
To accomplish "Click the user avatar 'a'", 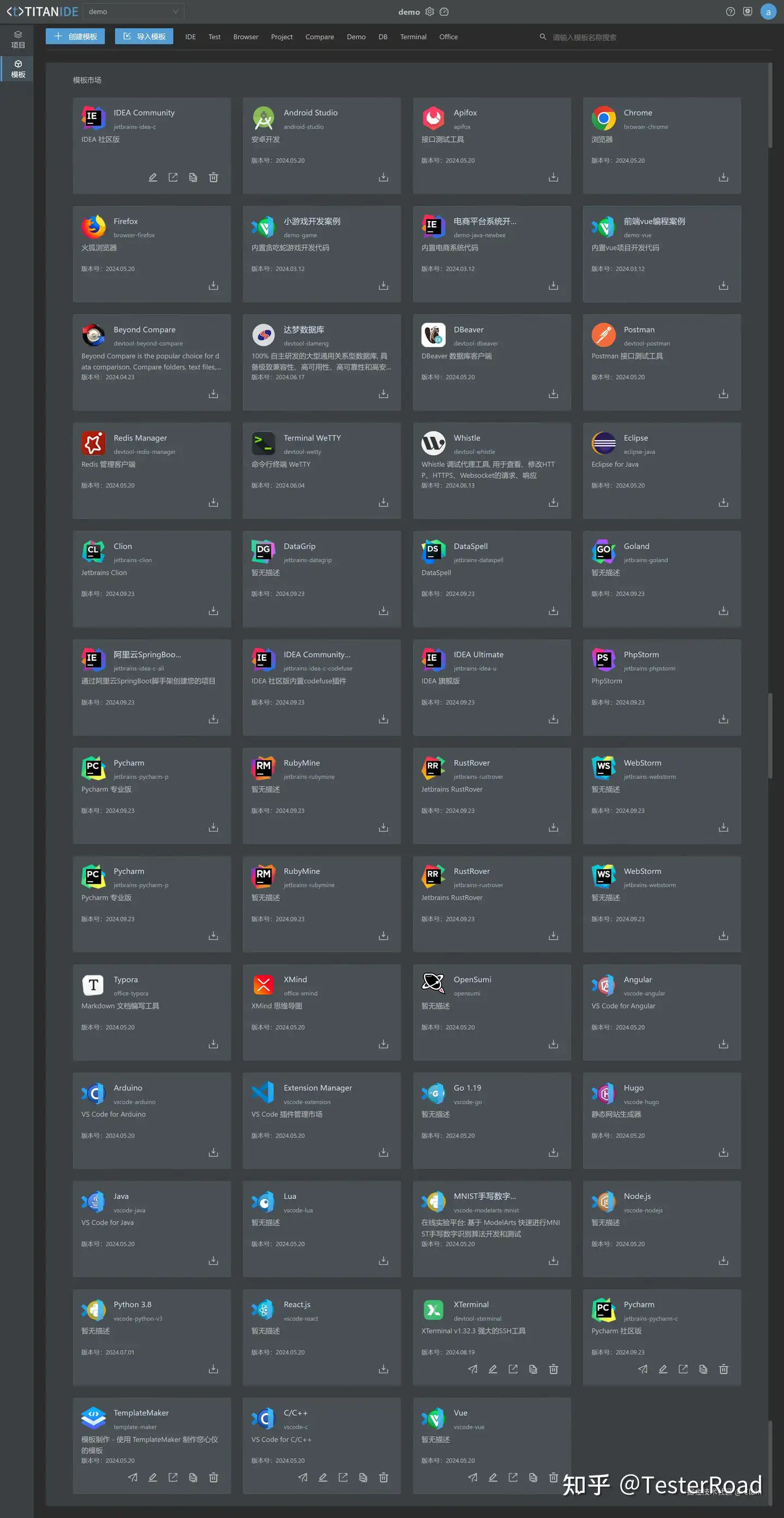I will [768, 12].
